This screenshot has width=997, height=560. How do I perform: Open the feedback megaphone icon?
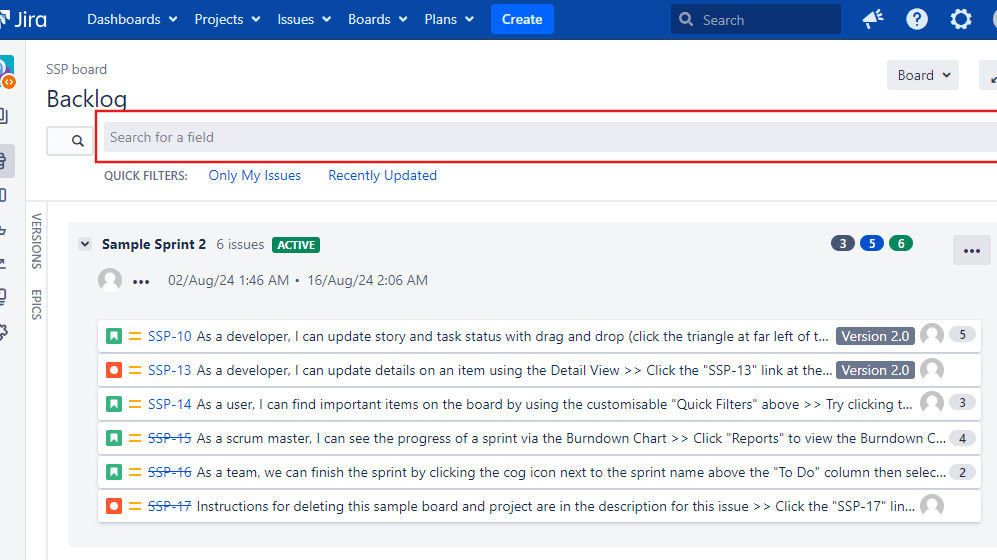coord(872,20)
